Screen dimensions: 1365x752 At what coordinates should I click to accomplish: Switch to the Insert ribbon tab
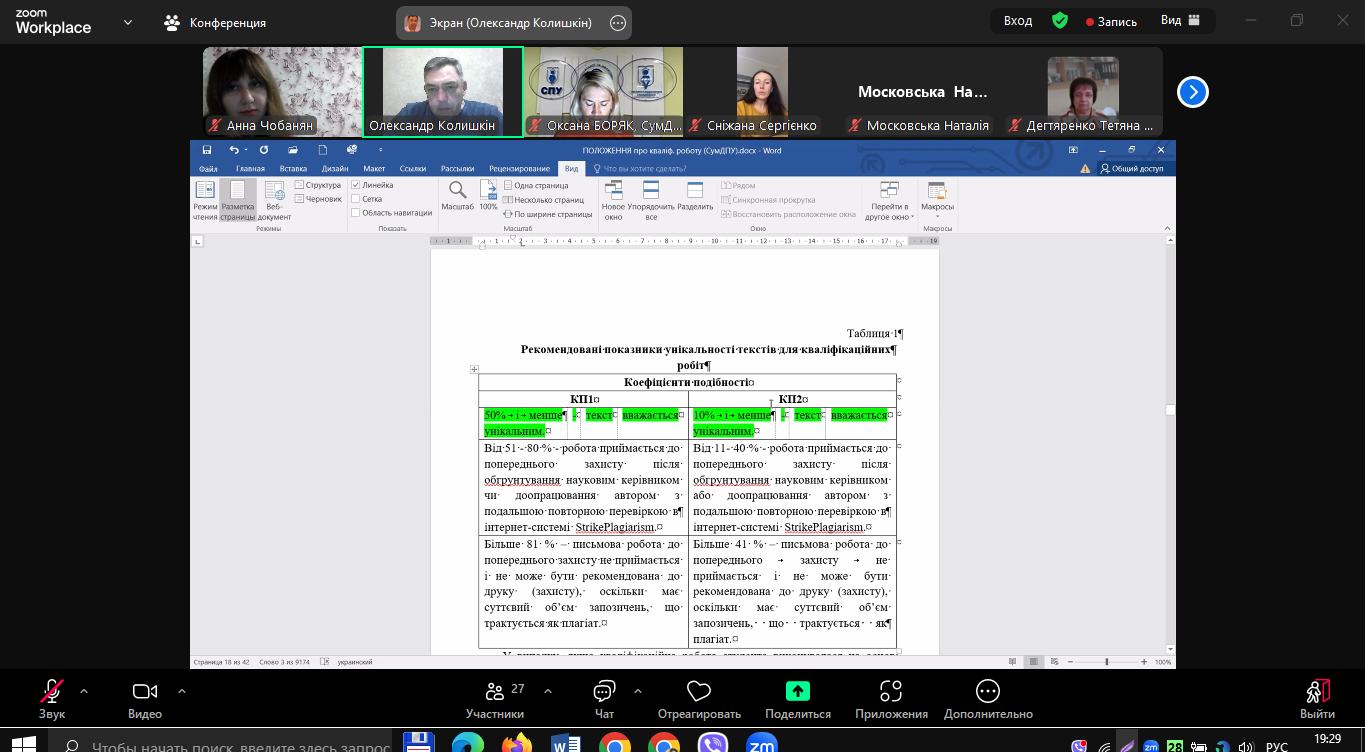293,169
